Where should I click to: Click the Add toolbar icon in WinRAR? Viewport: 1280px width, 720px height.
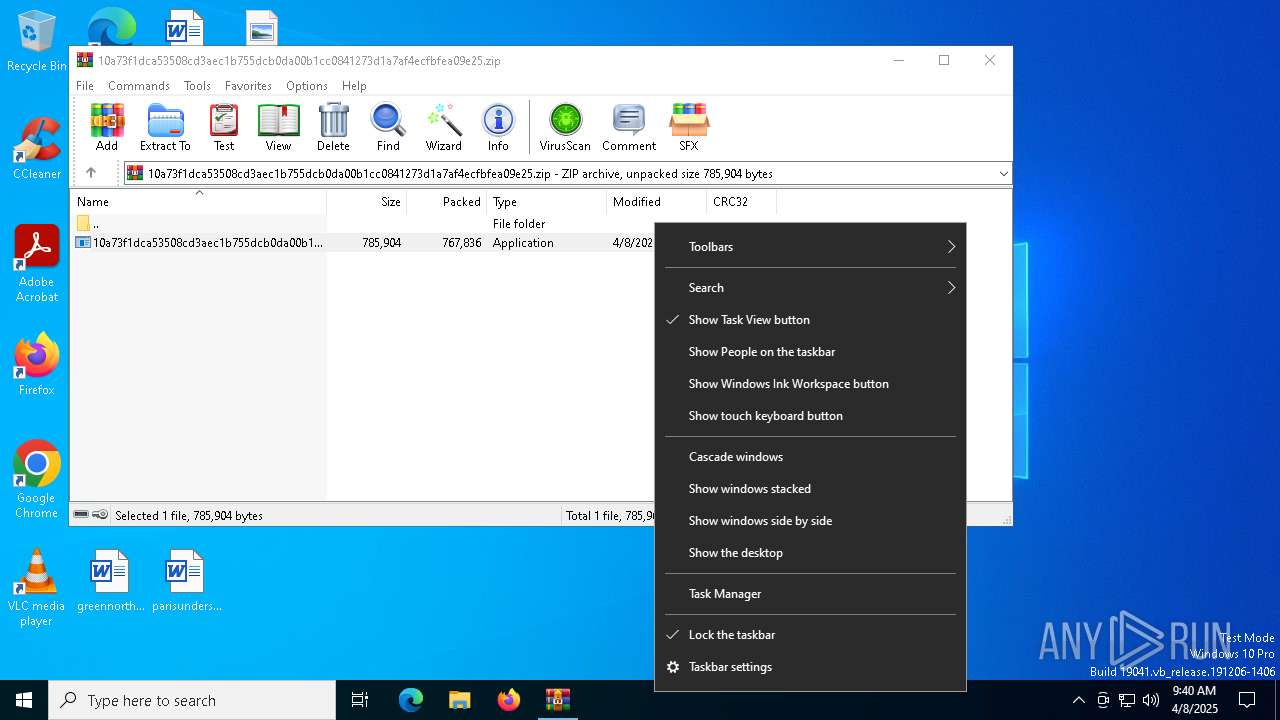click(x=107, y=127)
